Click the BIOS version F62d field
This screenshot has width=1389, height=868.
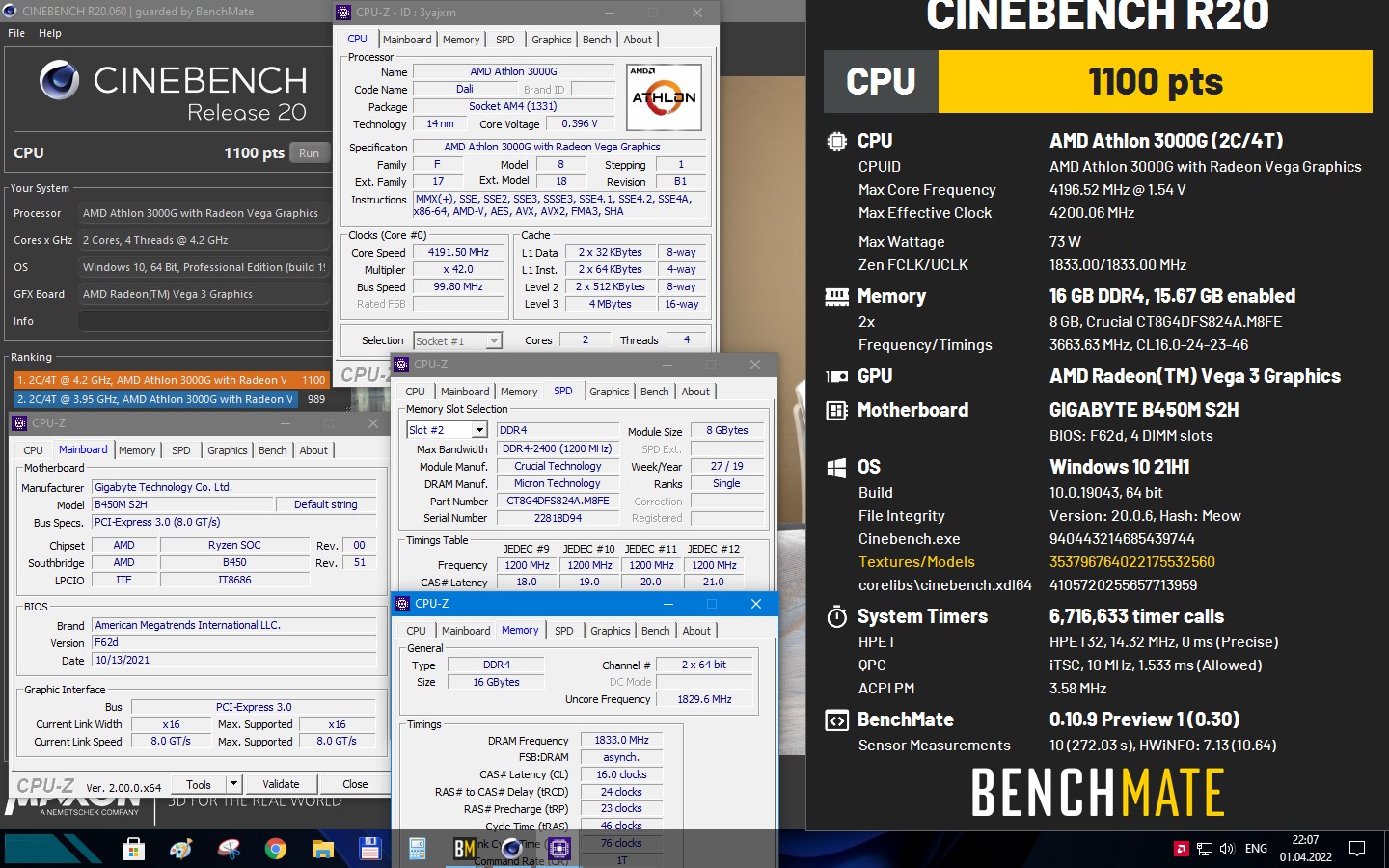[x=233, y=642]
